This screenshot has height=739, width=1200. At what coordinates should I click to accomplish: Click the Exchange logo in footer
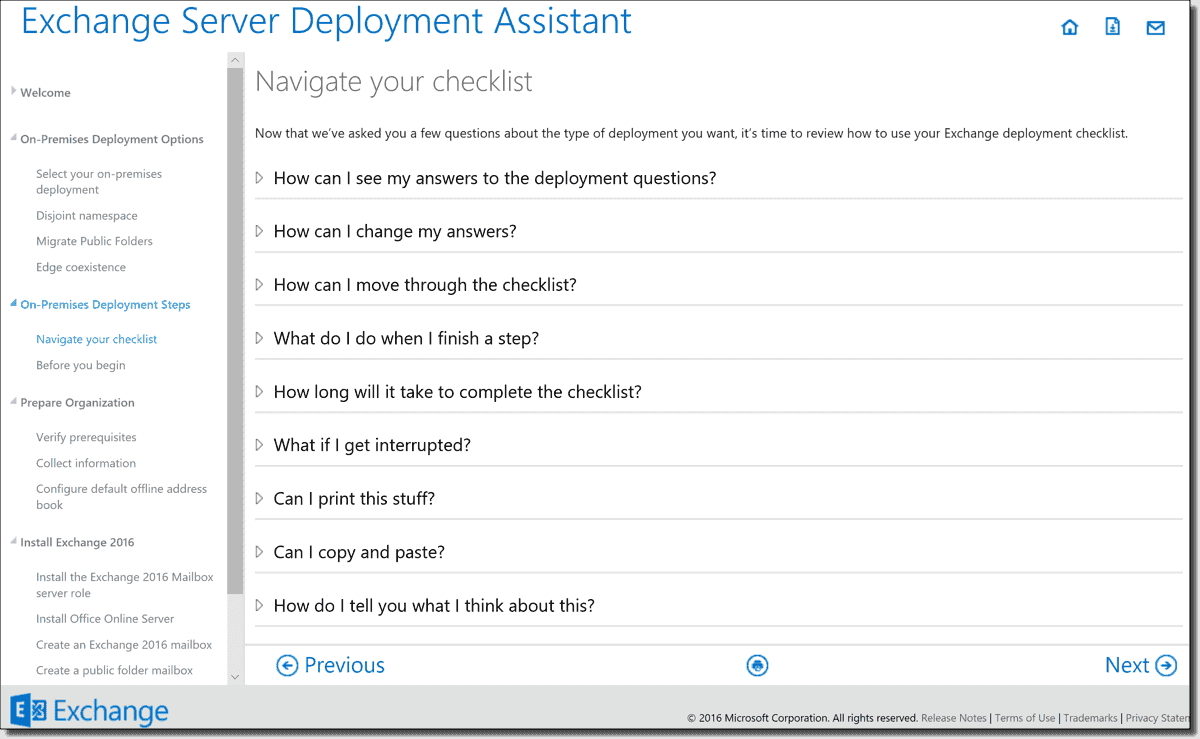point(89,711)
